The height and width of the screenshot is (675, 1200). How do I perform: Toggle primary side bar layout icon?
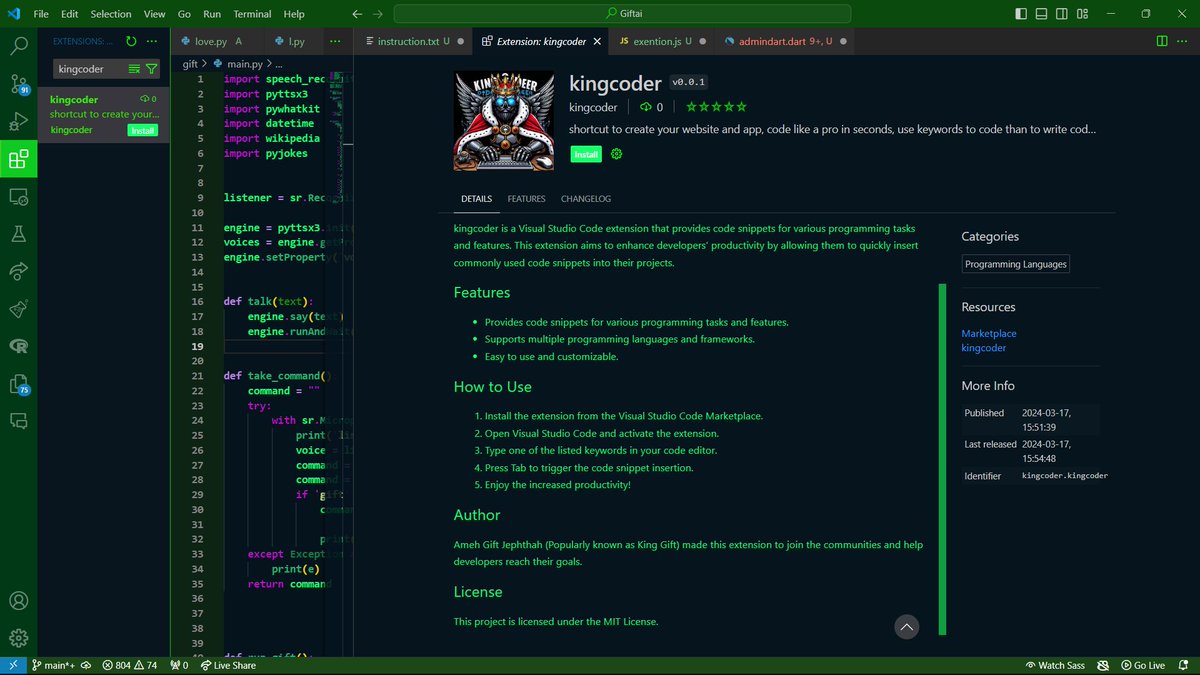1020,14
